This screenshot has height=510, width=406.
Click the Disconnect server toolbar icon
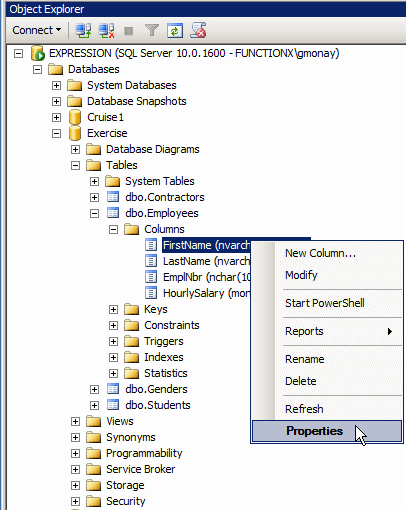click(106, 31)
